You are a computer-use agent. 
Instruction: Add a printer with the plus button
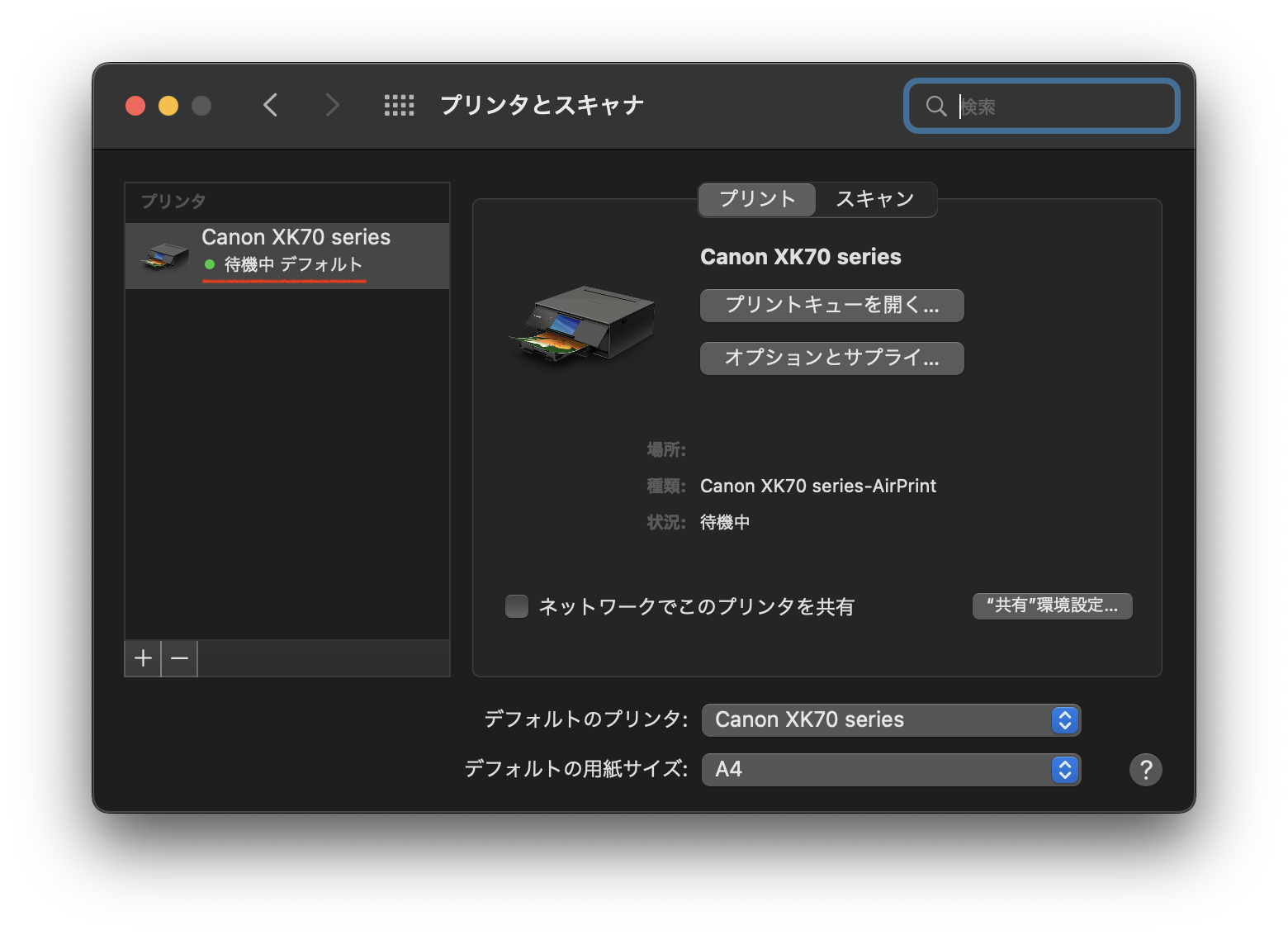(143, 658)
